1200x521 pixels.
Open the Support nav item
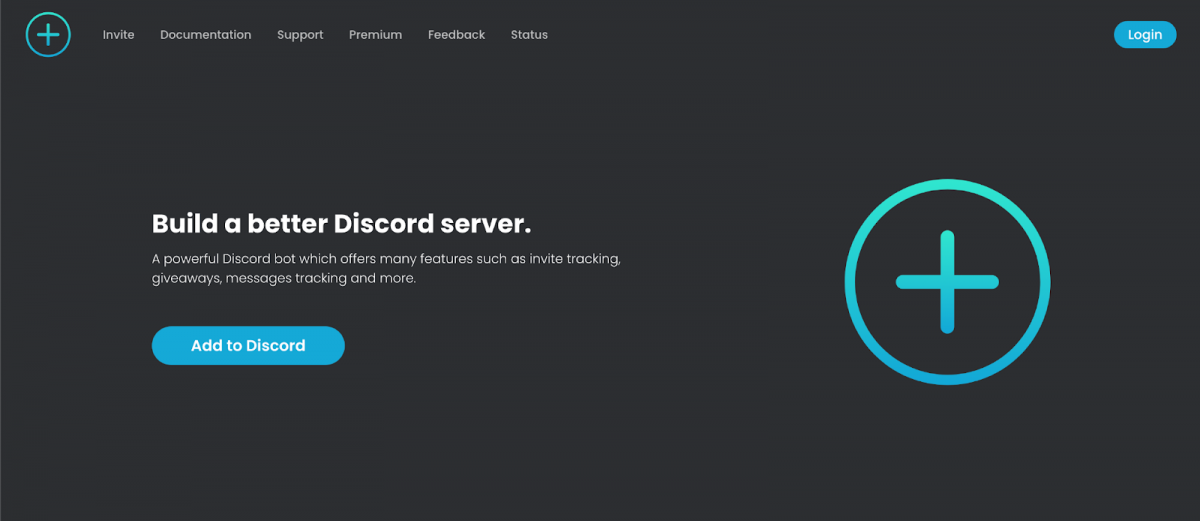(x=300, y=34)
